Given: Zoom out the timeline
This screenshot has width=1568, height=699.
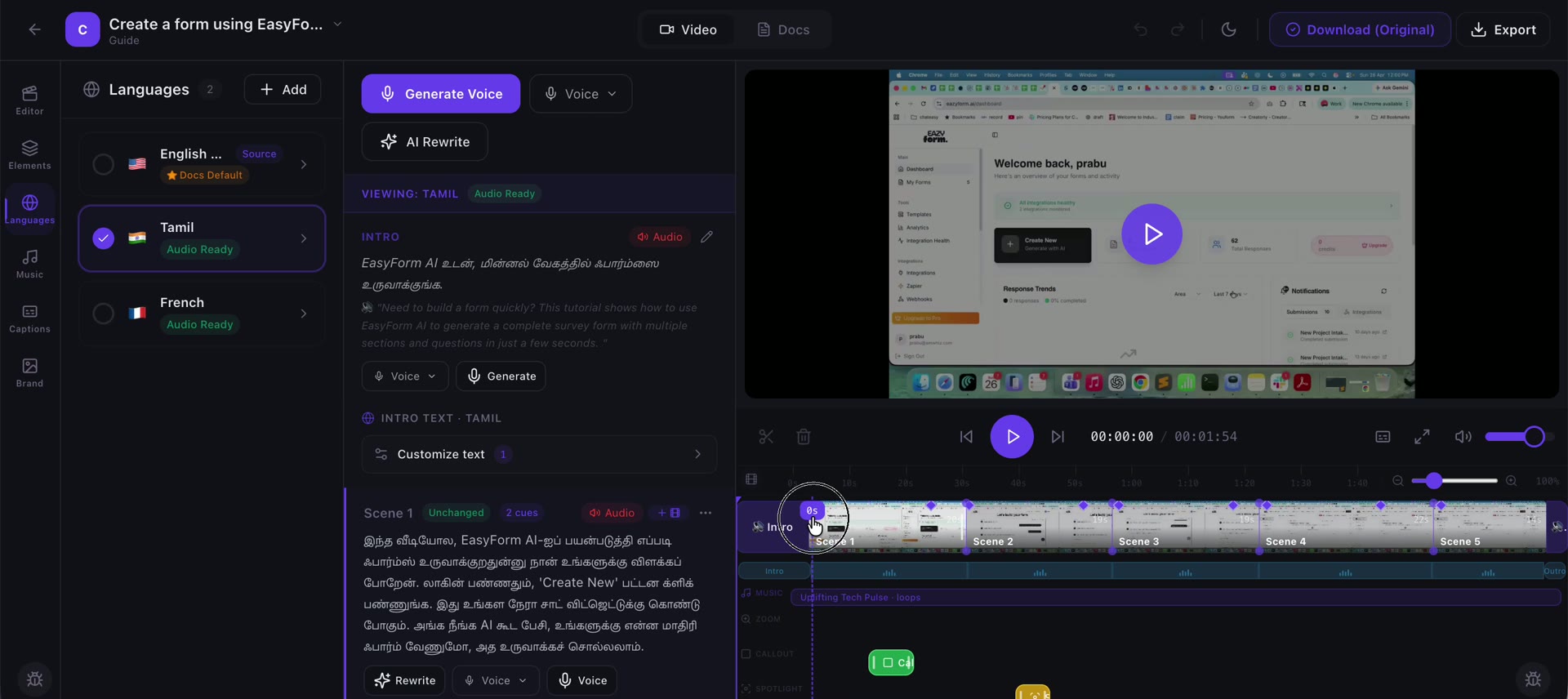Looking at the screenshot, I should [x=1398, y=481].
